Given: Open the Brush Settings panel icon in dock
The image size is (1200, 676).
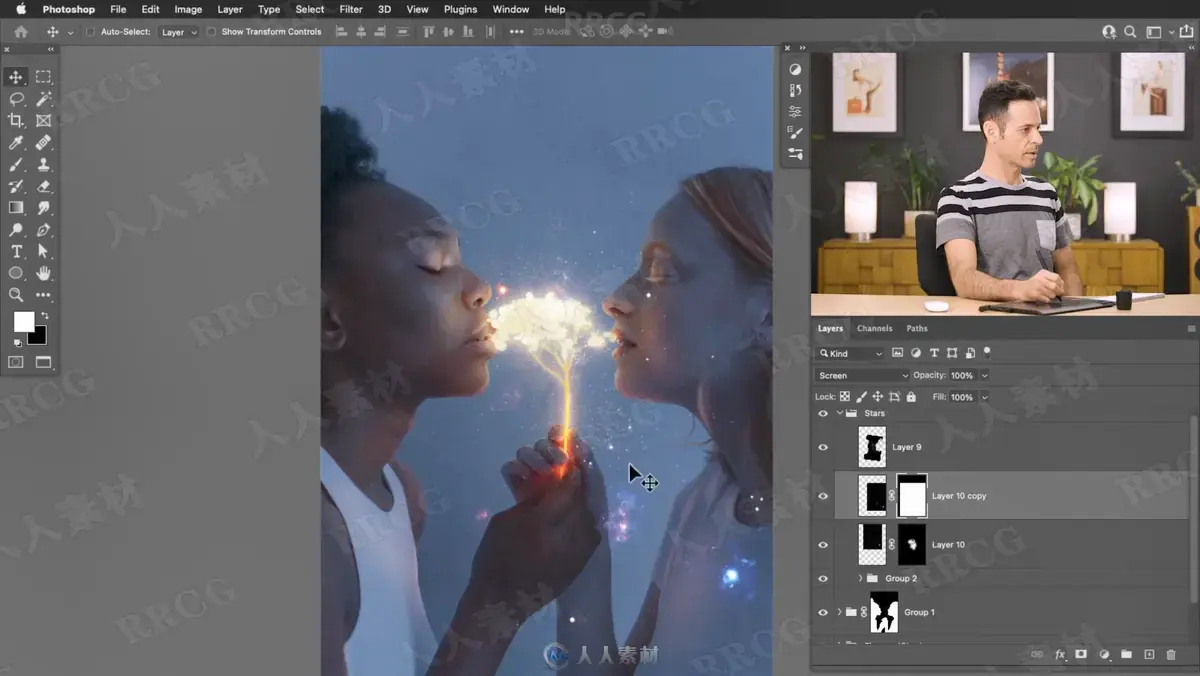Looking at the screenshot, I should tap(795, 133).
